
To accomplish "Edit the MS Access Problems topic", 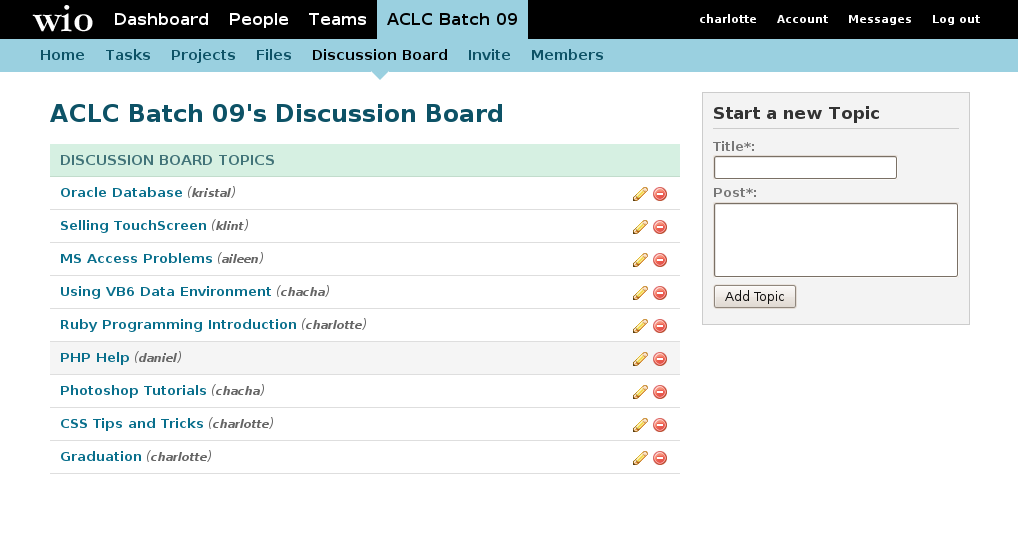I will [x=640, y=260].
